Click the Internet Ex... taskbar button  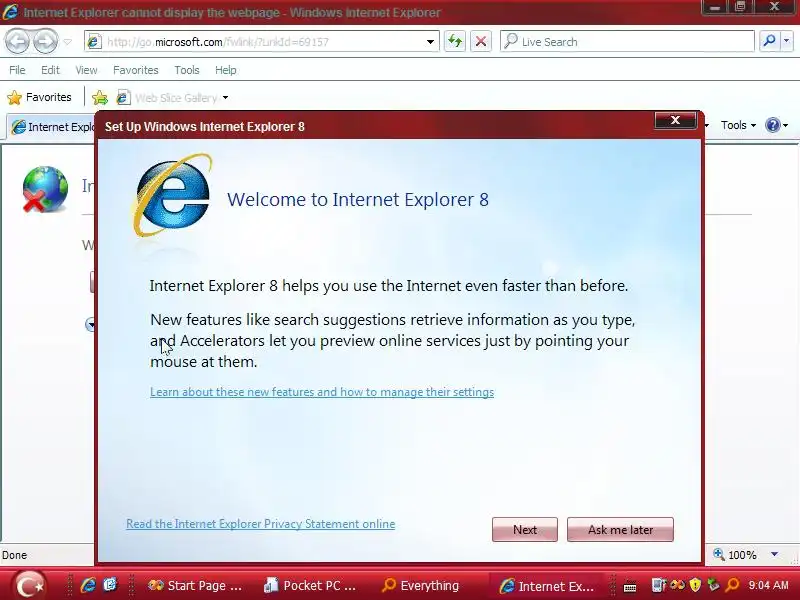tap(547, 586)
